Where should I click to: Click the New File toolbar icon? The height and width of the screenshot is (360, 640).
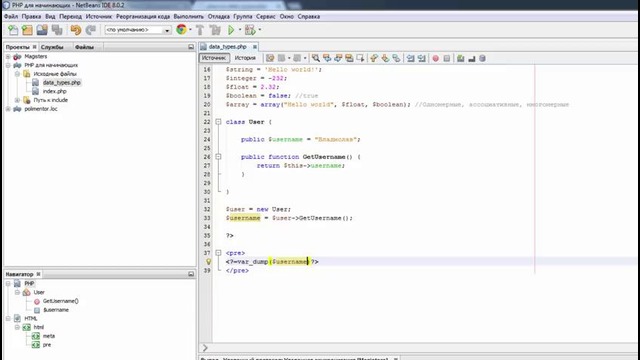tap(13, 30)
